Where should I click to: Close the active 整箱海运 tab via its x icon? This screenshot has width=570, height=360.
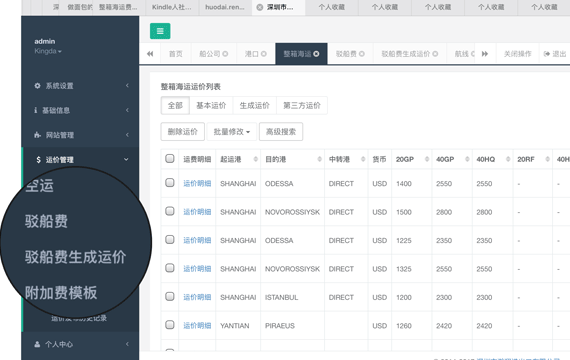(x=316, y=54)
